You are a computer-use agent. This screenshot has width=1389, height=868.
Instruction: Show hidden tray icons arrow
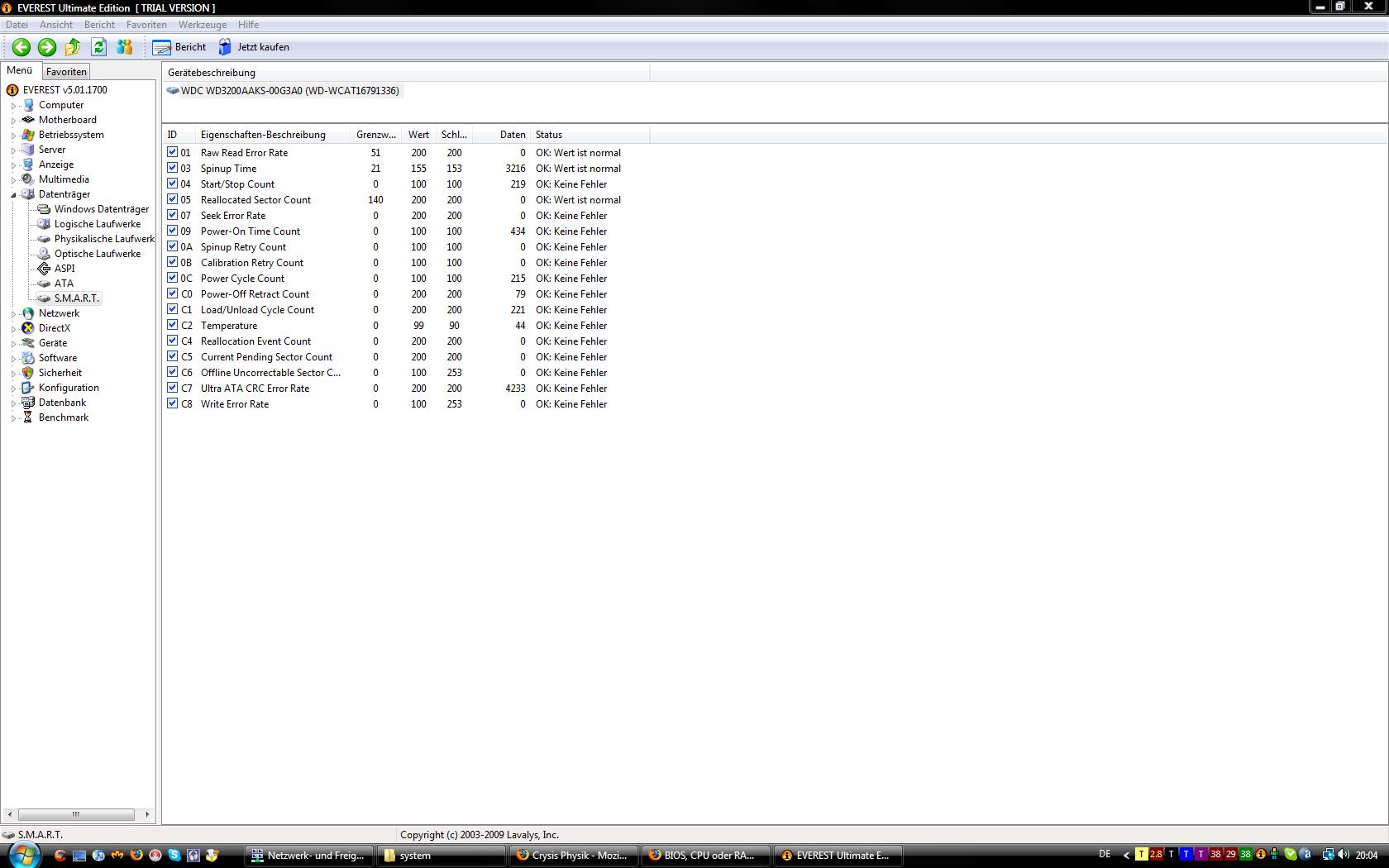[x=1125, y=856]
